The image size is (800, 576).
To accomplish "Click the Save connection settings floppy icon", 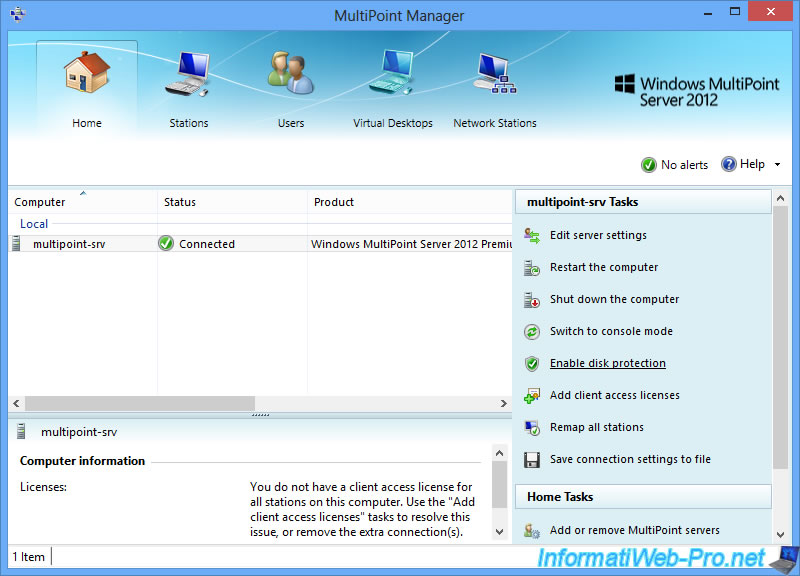I will [532, 460].
